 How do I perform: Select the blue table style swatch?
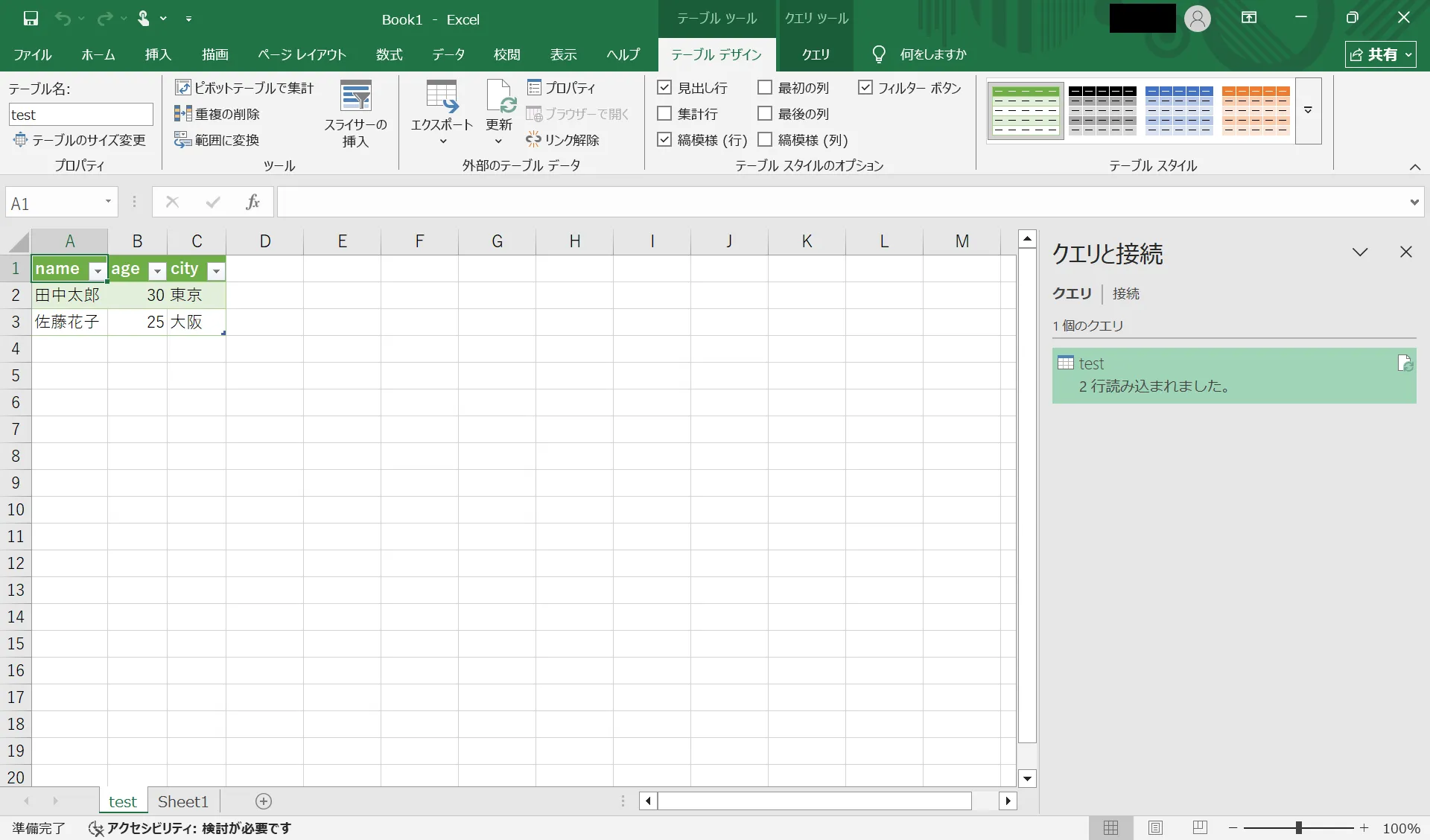coord(1179,110)
